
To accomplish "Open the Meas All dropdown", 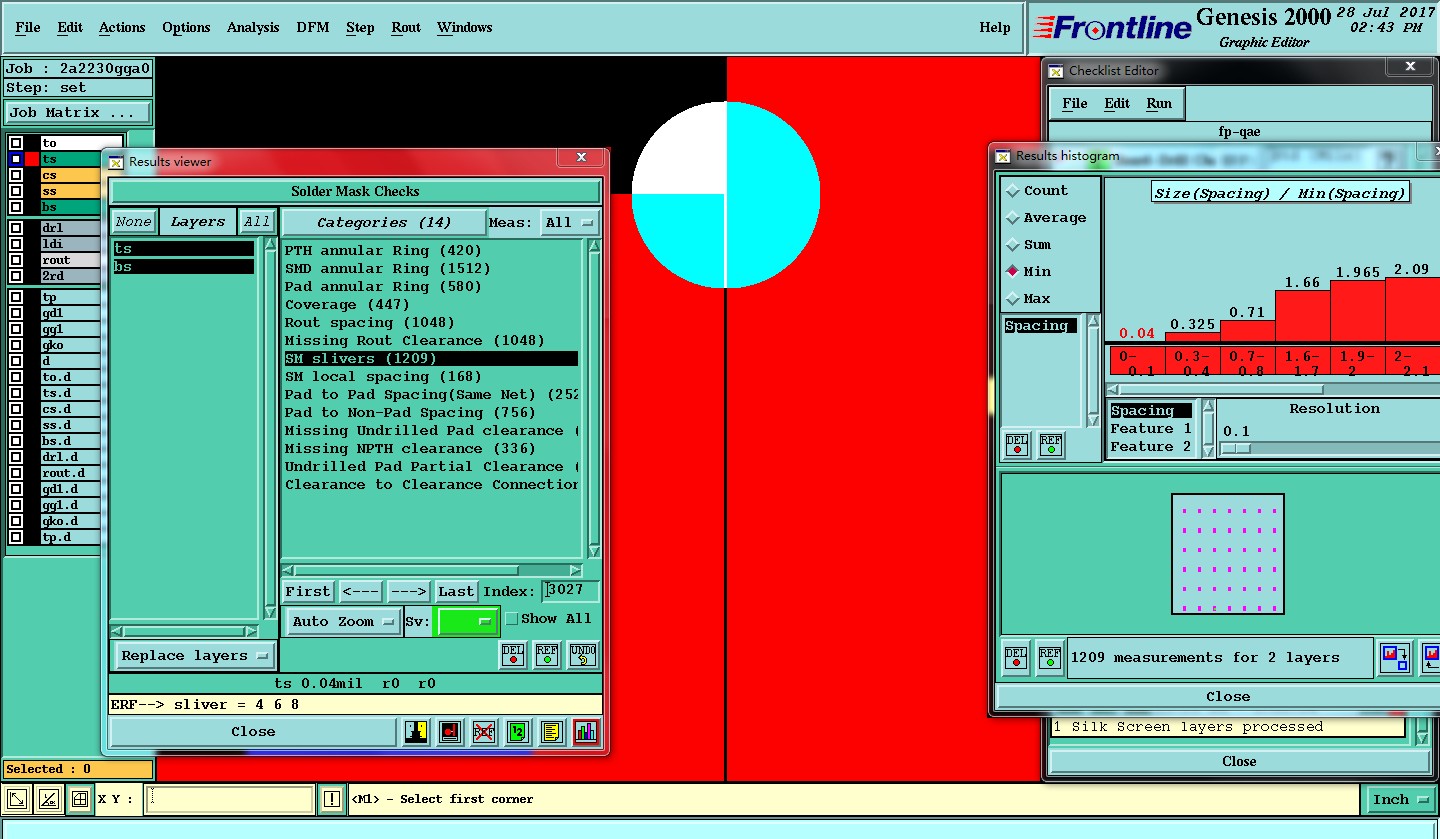I will (x=570, y=223).
